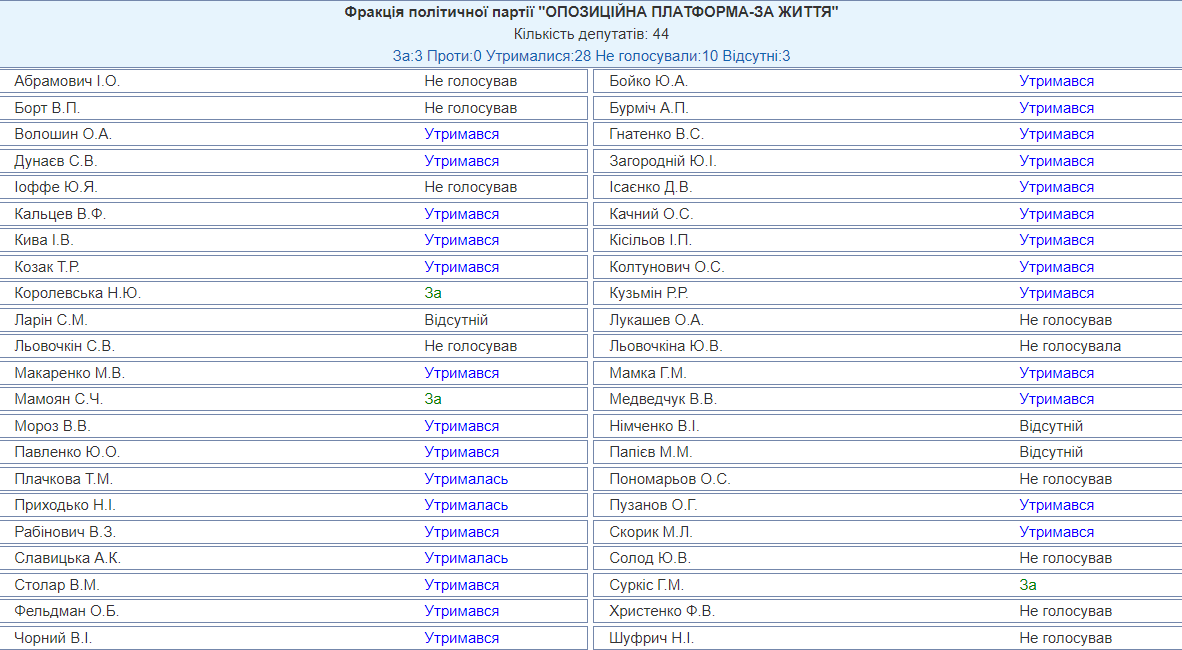Click the "За" vote of Мамоян С.Ч.
The image size is (1182, 650).
click(433, 399)
